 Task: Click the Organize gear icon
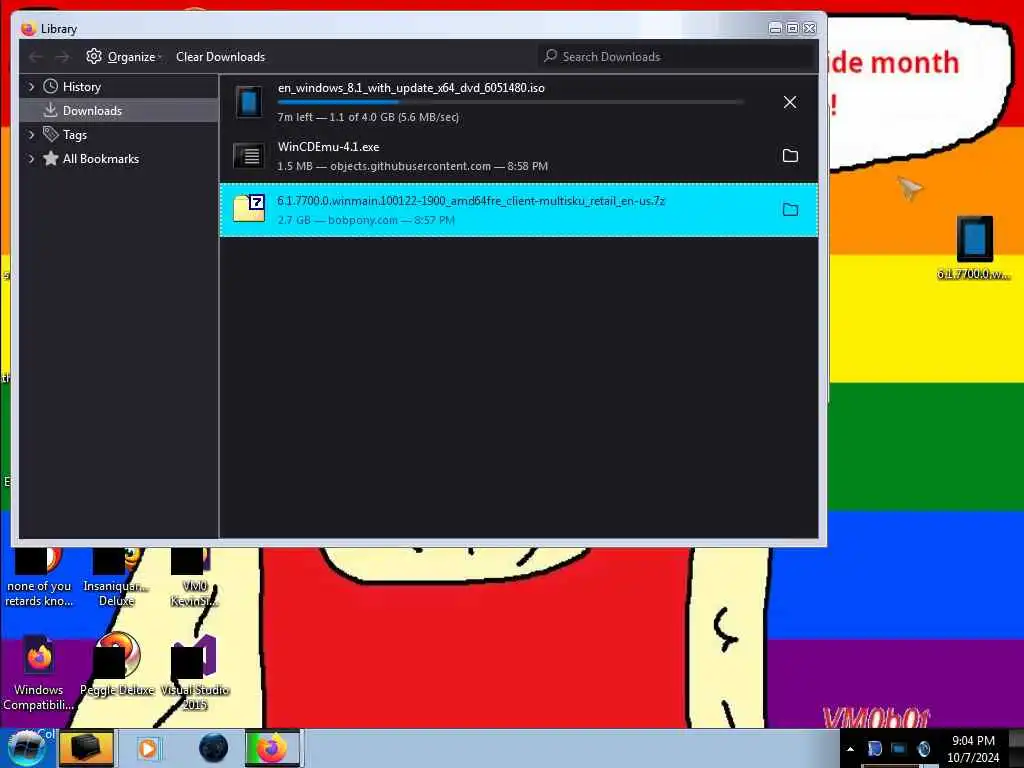point(94,56)
